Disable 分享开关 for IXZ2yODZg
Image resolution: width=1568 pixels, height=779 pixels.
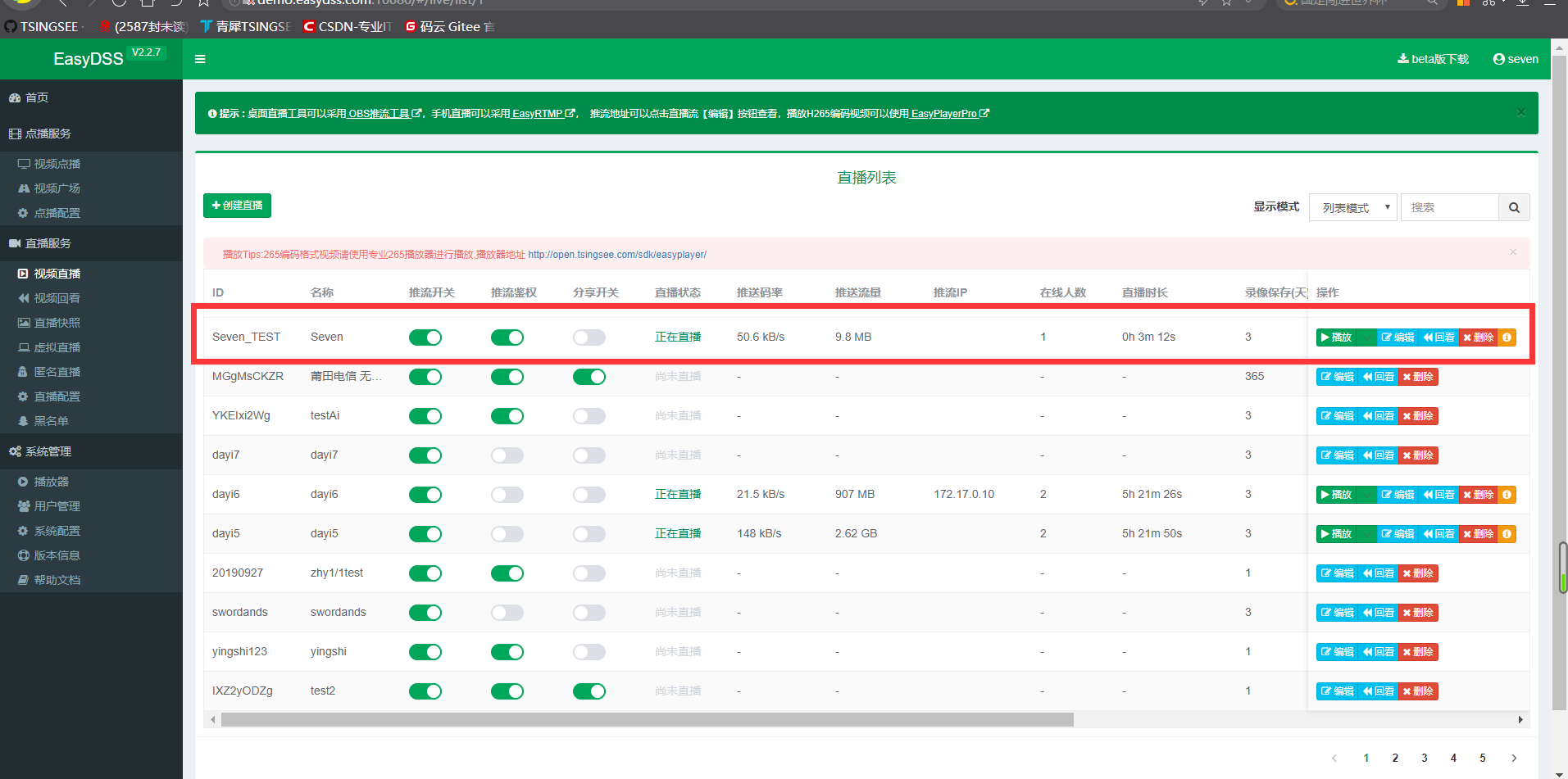[589, 691]
